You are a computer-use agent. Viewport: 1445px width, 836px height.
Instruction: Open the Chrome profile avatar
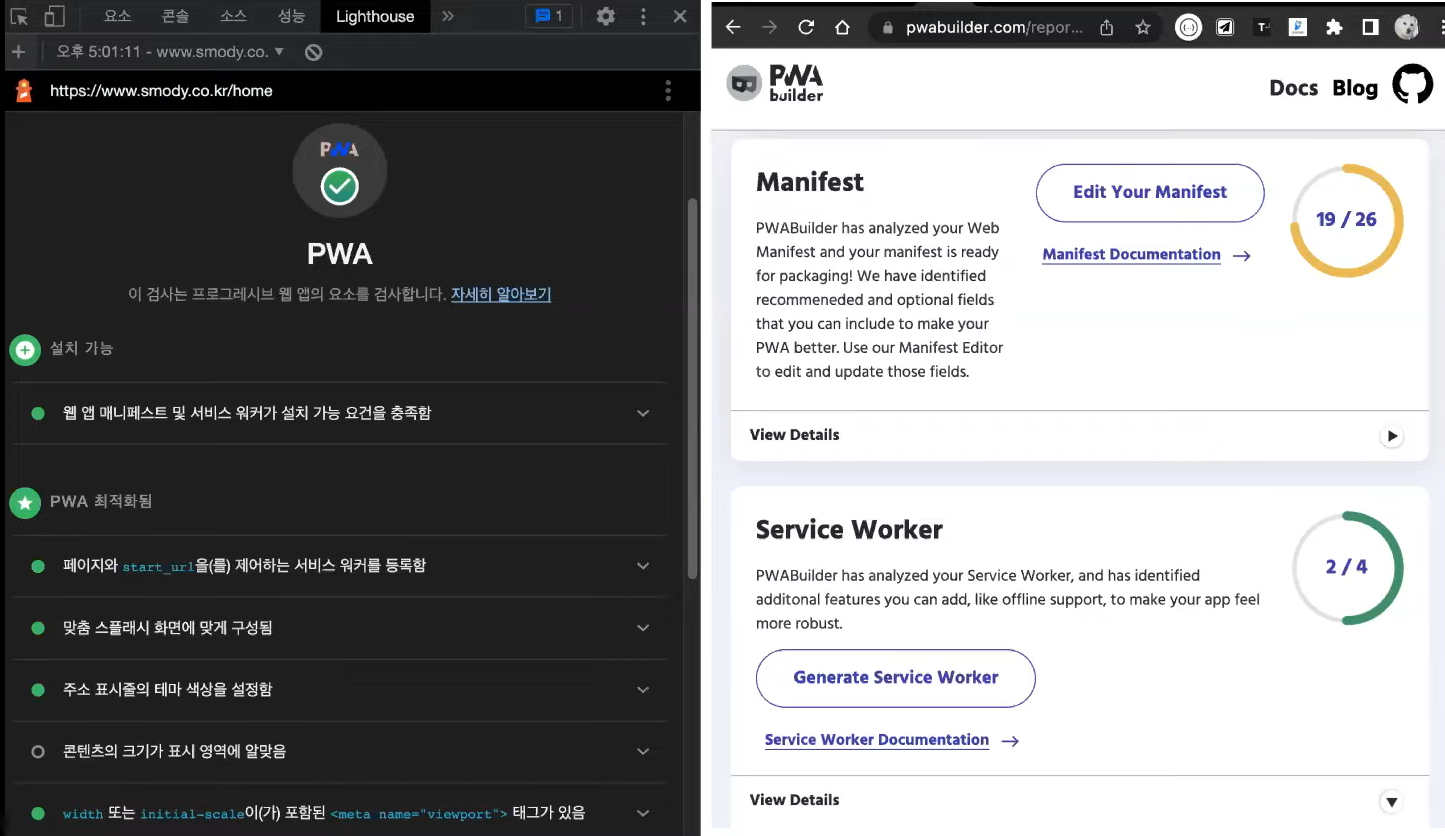[x=1407, y=28]
